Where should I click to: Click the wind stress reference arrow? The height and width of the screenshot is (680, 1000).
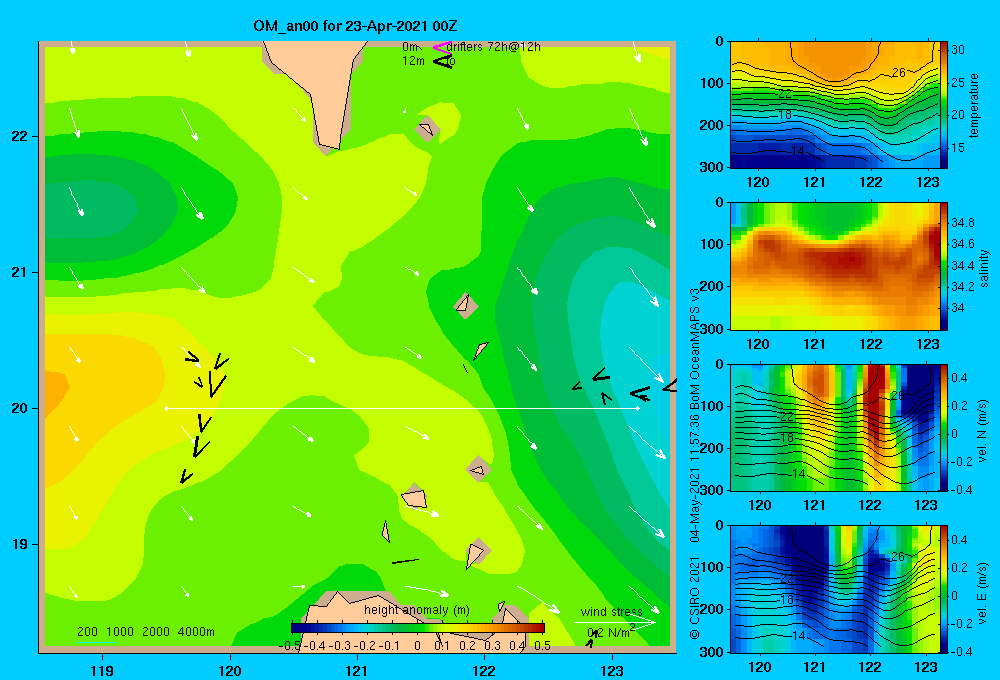[x=614, y=623]
